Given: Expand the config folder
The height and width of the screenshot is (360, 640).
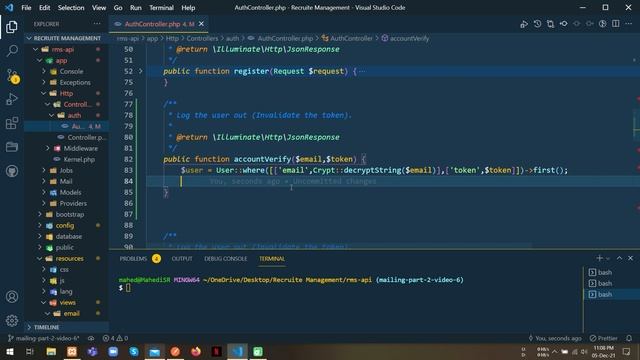Looking at the screenshot, I should click(x=65, y=225).
